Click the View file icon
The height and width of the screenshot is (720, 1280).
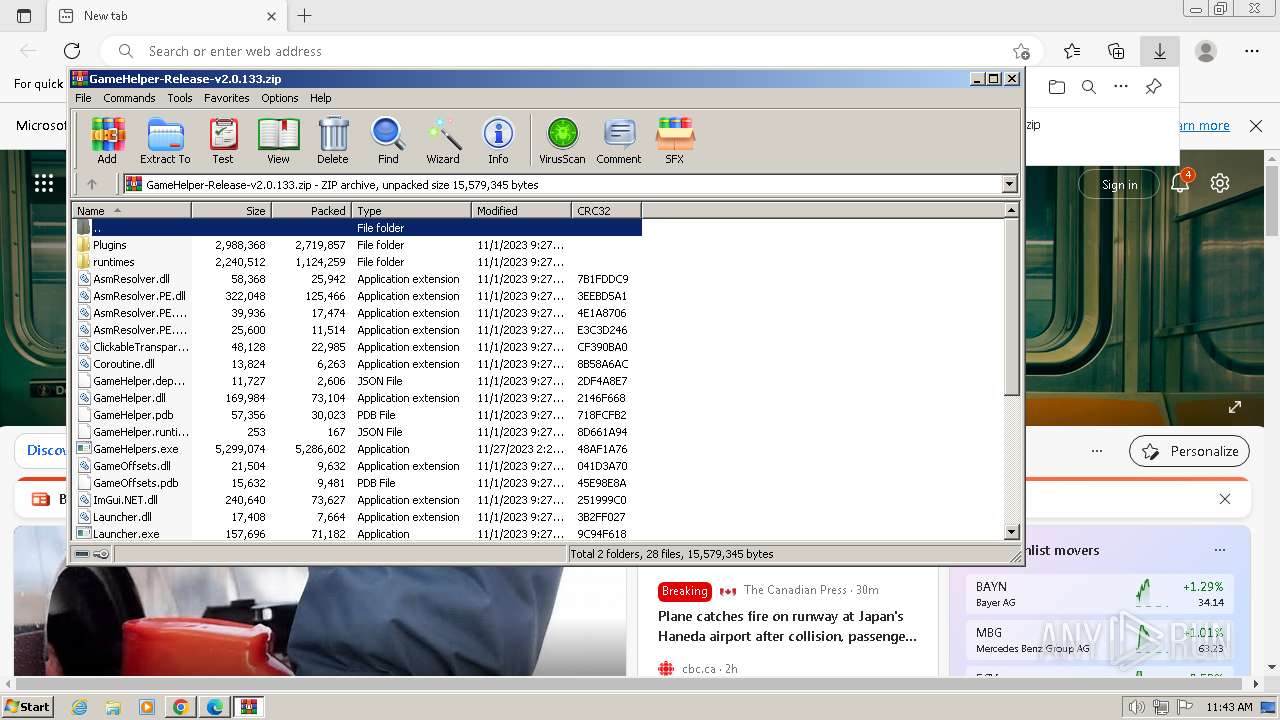point(278,140)
